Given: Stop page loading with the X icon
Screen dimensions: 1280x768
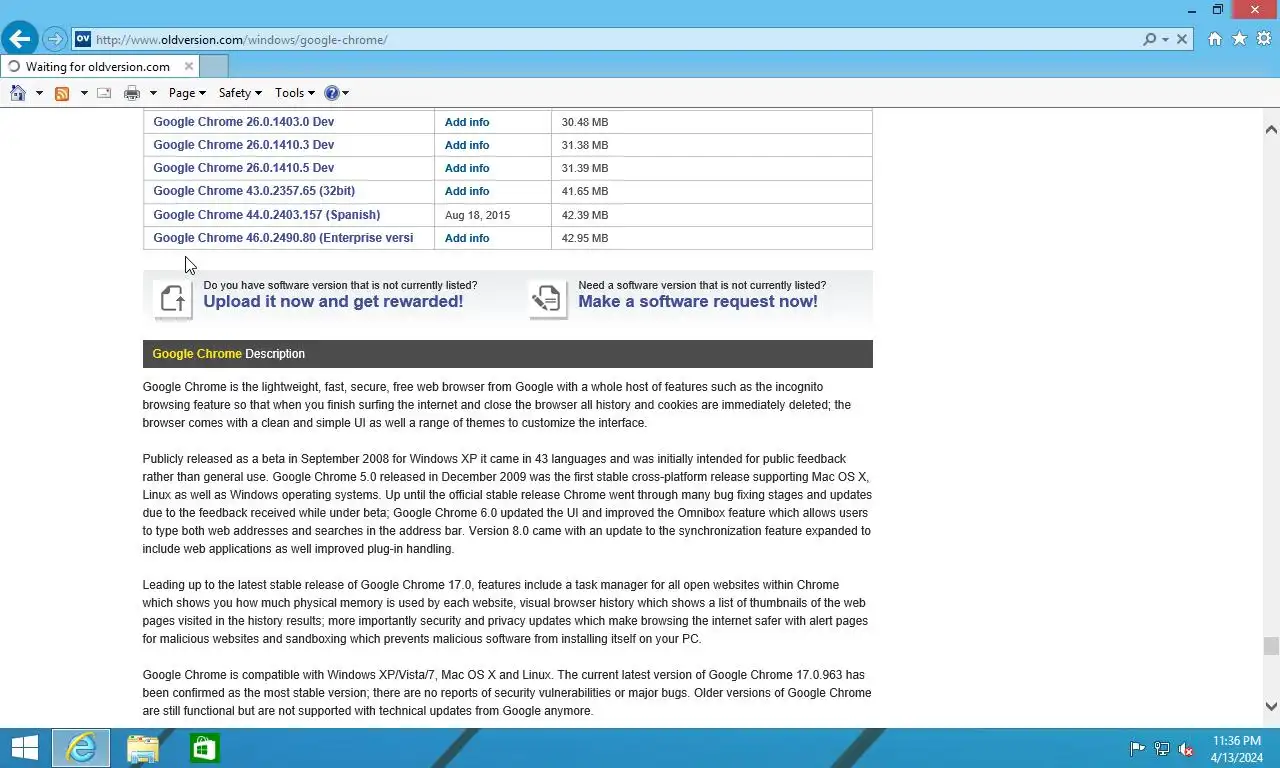Looking at the screenshot, I should point(1182,39).
